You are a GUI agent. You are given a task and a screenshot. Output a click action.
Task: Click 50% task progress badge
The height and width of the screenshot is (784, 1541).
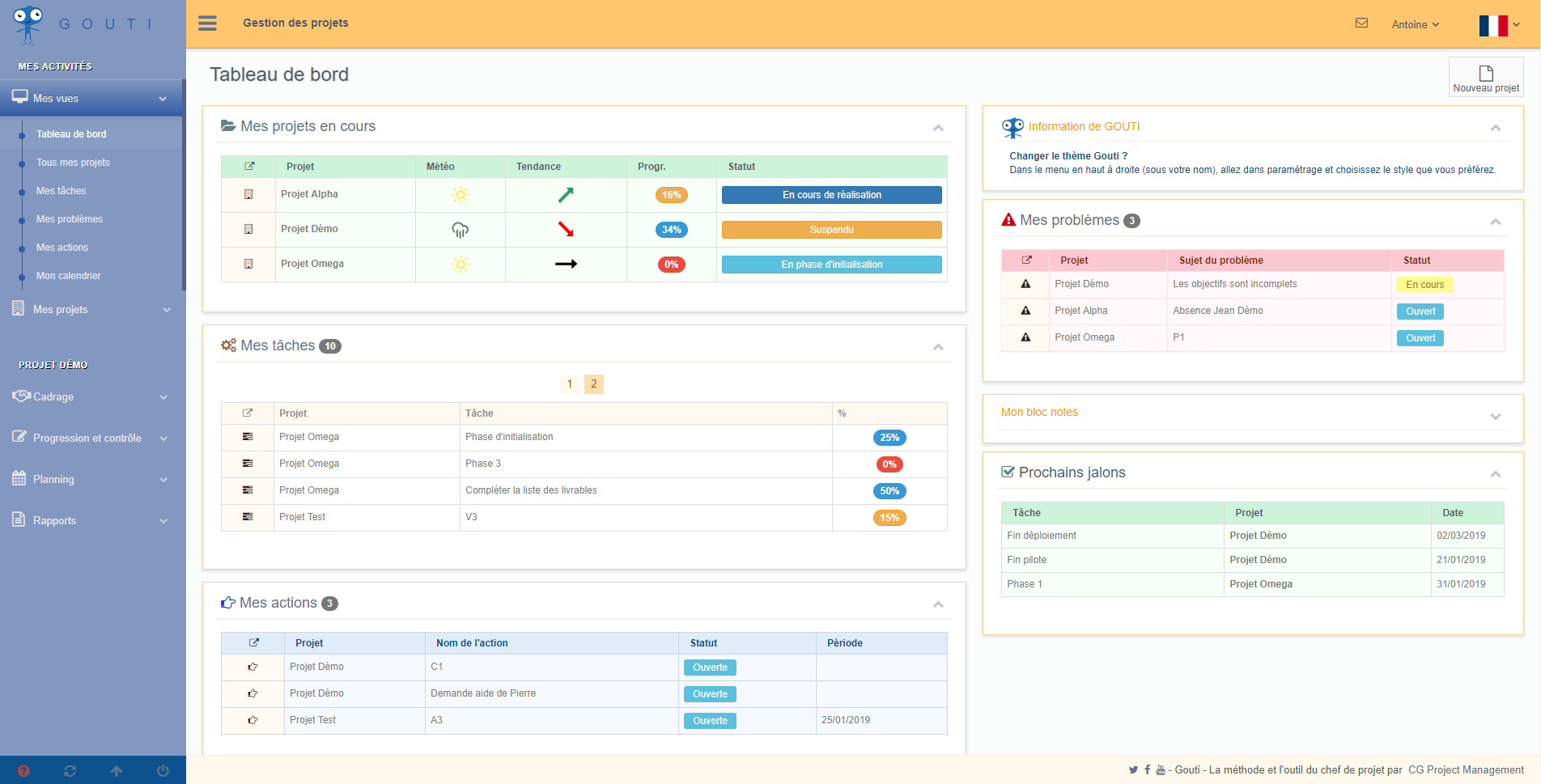pyautogui.click(x=889, y=491)
